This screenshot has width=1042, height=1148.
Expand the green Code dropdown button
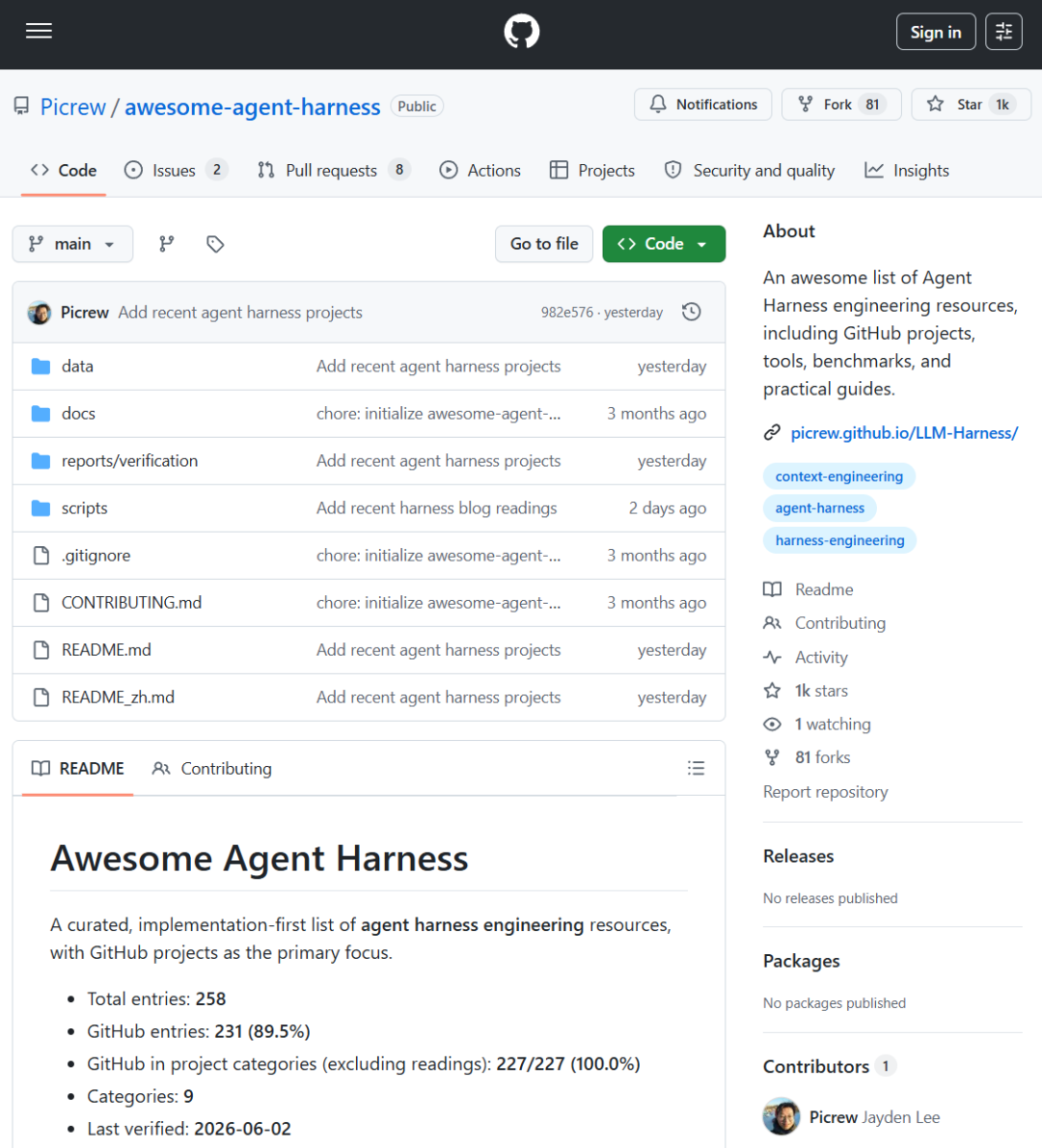click(664, 244)
